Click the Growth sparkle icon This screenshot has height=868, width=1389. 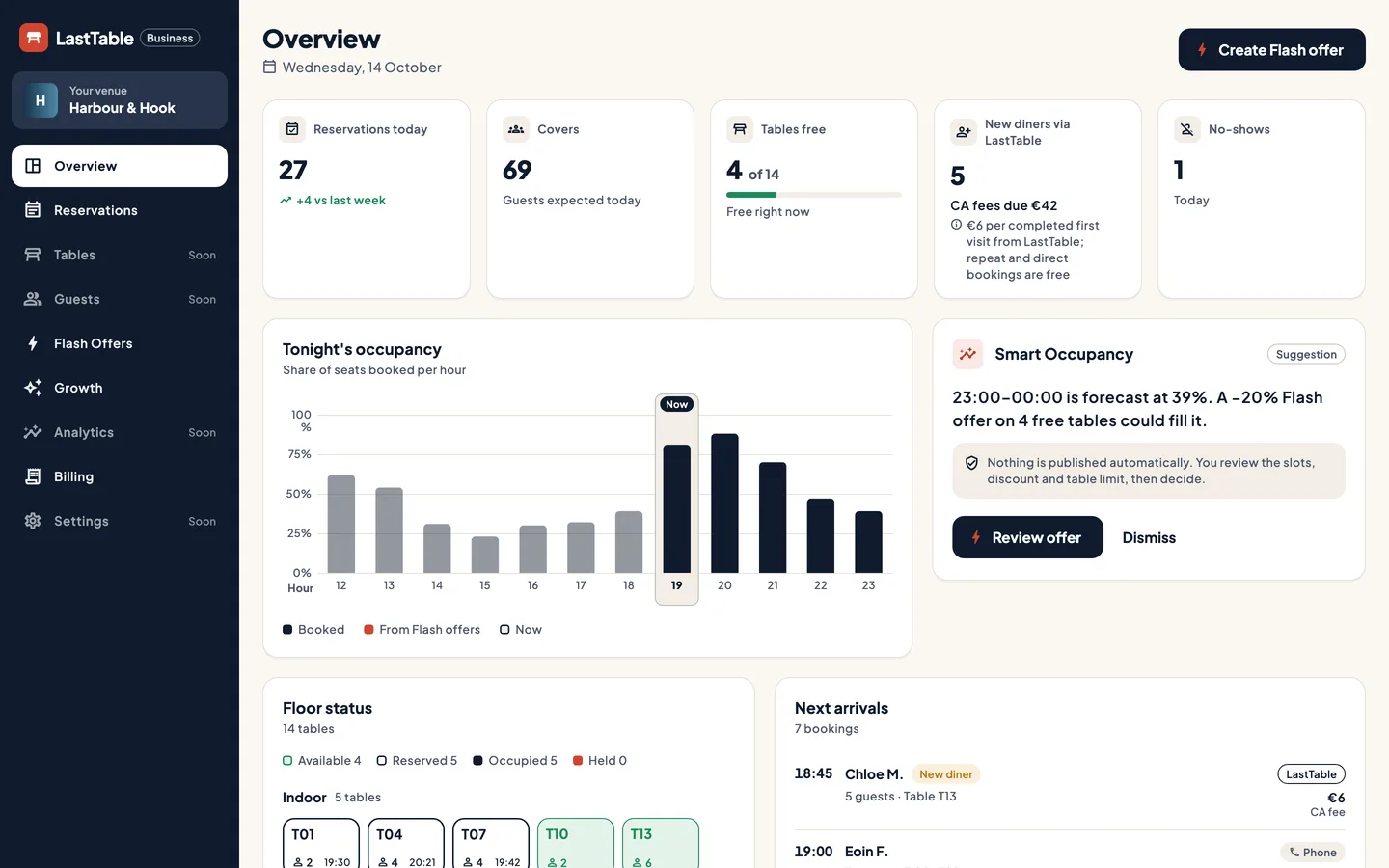pyautogui.click(x=33, y=388)
